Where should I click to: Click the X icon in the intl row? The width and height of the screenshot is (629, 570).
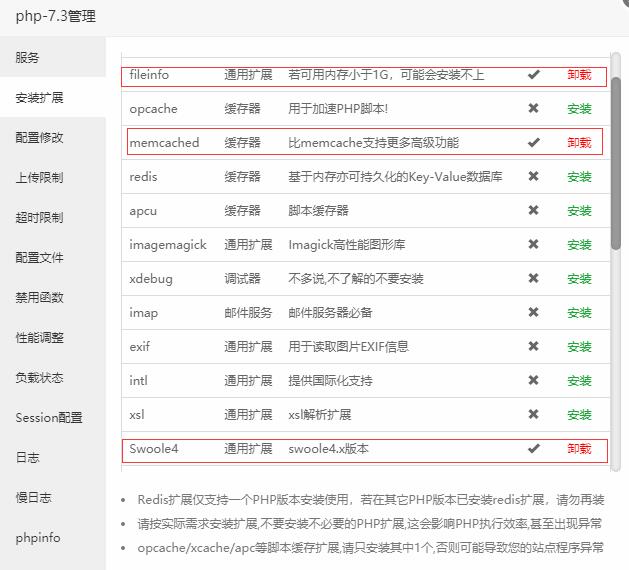[x=534, y=381]
